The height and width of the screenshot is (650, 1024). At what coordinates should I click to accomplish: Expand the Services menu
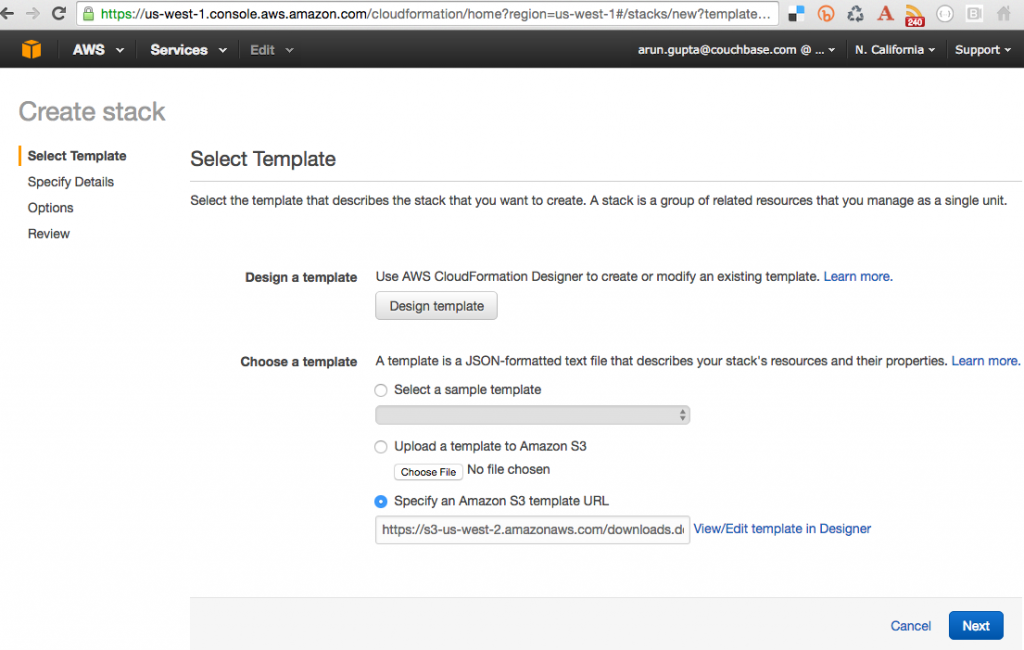(x=188, y=50)
